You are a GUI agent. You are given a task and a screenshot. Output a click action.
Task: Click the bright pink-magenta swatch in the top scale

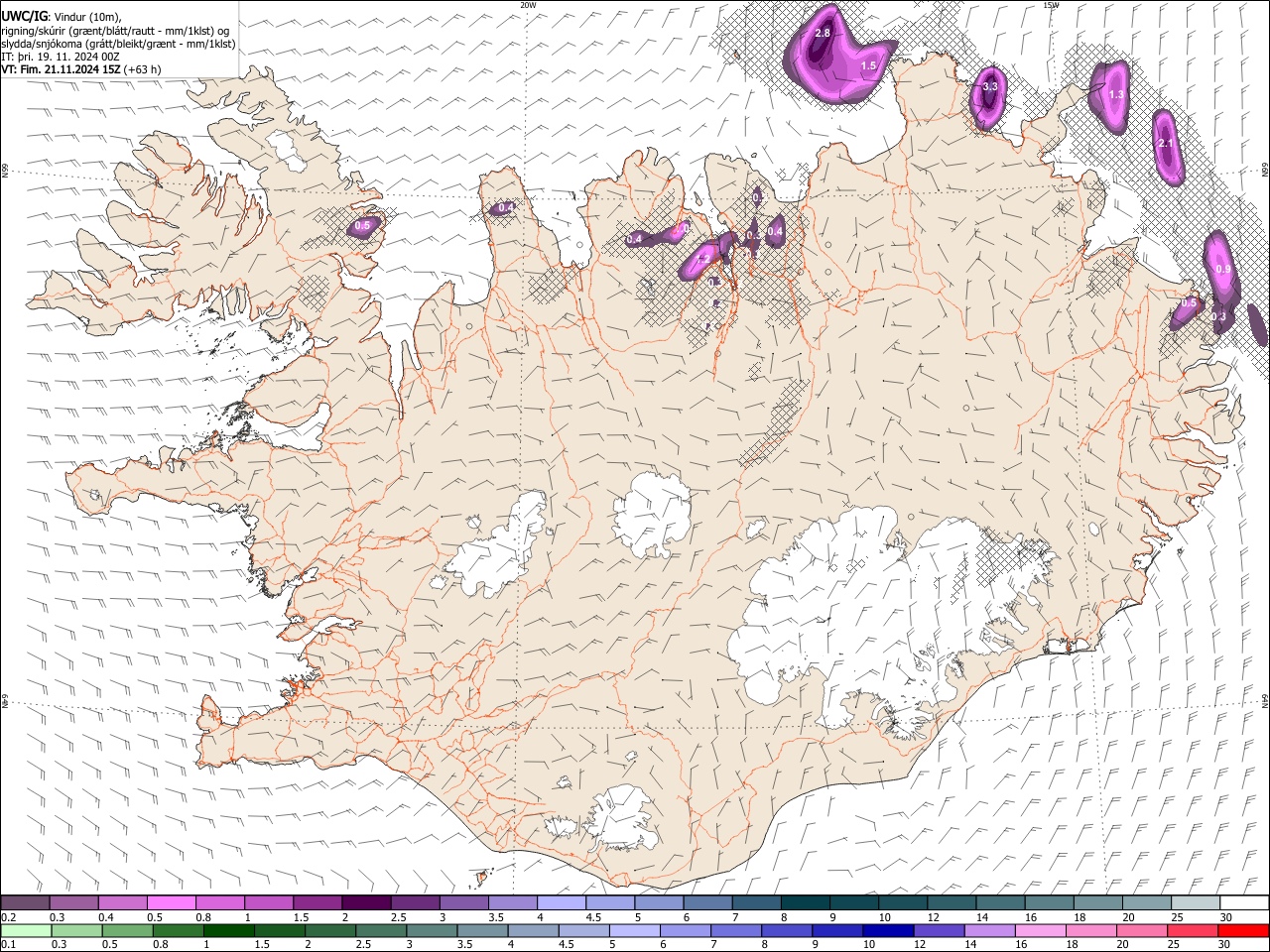point(171,902)
